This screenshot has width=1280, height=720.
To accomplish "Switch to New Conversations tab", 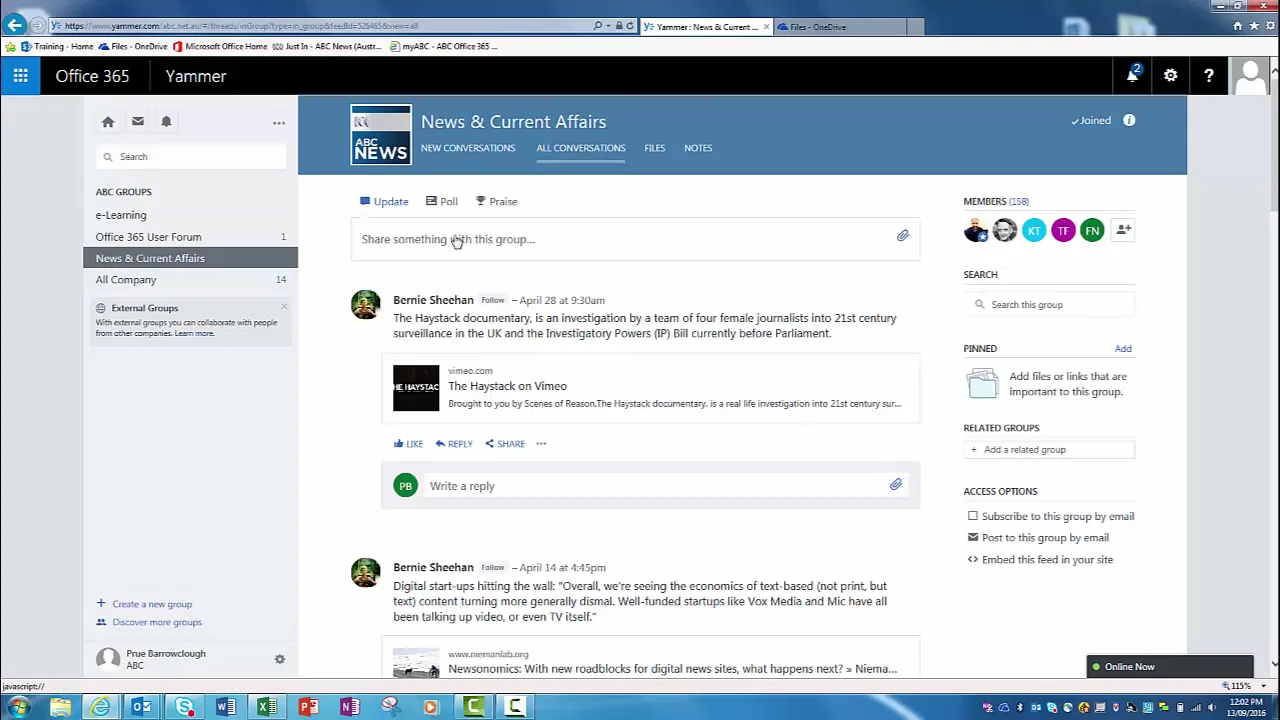I will tap(468, 148).
